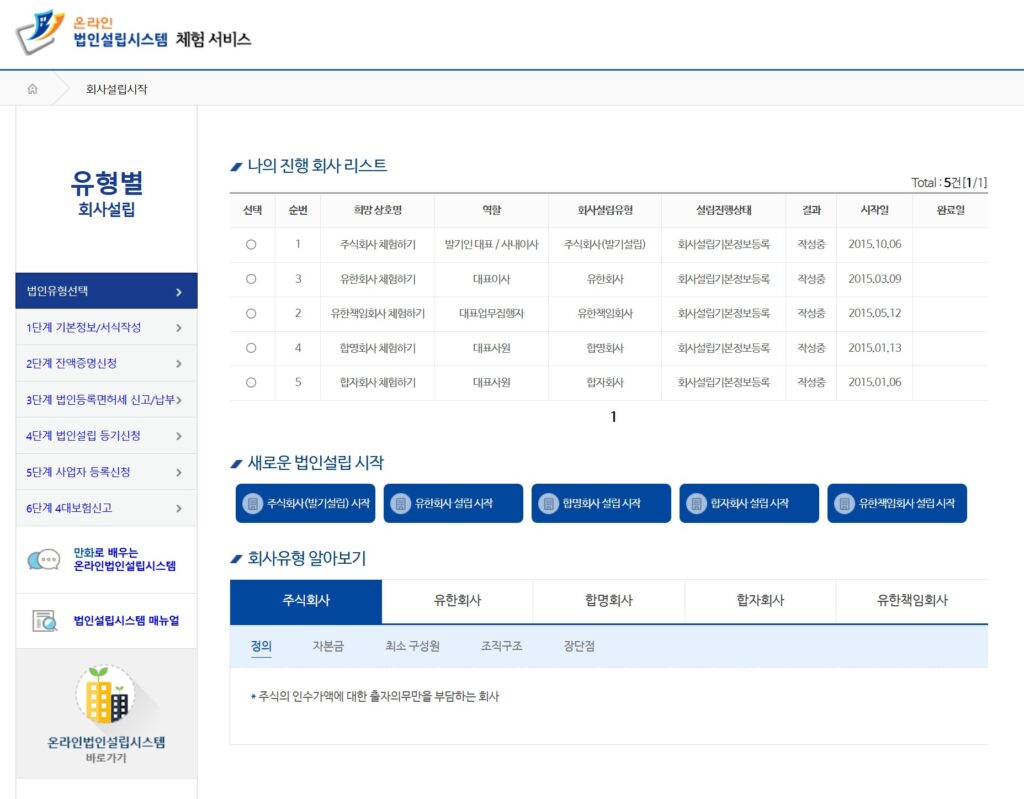This screenshot has height=799, width=1024.
Task: Go to 온라인법인설립시스템 바로가기 link
Action: [106, 749]
